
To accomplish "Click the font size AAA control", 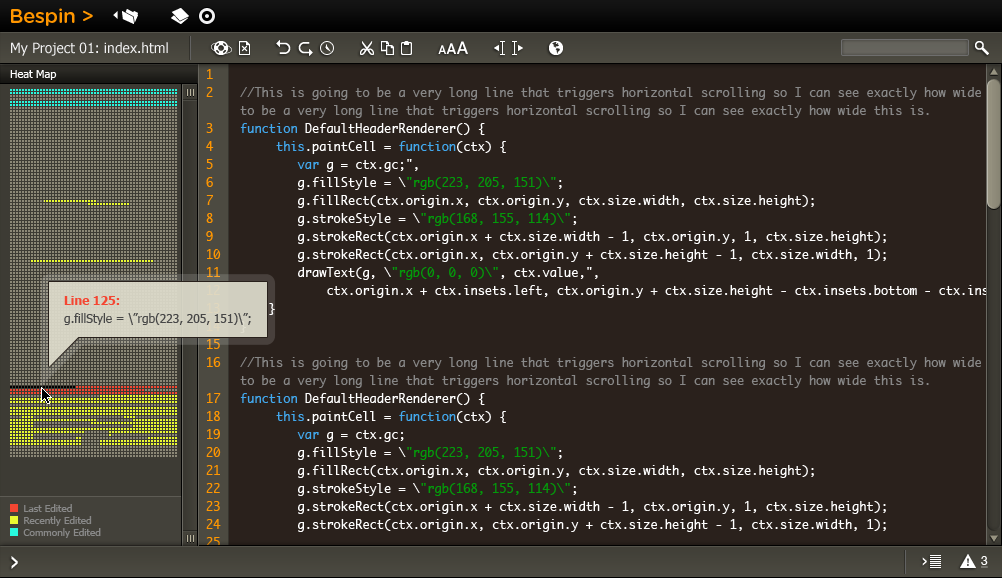I will [x=453, y=48].
